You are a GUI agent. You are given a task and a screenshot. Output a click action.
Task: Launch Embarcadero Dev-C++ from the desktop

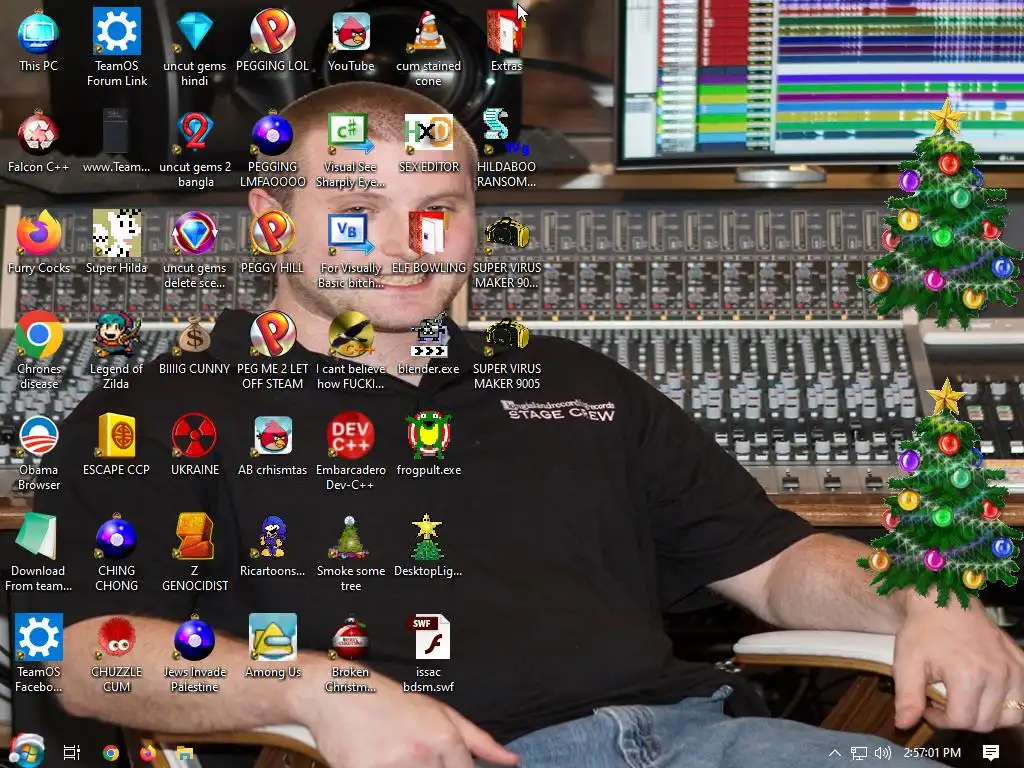coord(351,436)
